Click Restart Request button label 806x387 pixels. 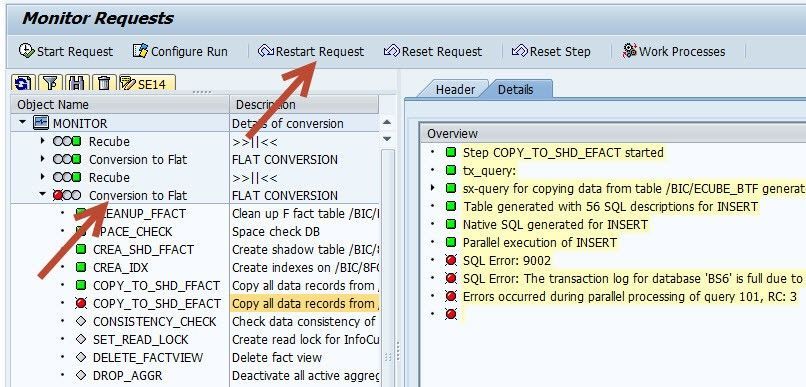[320, 51]
